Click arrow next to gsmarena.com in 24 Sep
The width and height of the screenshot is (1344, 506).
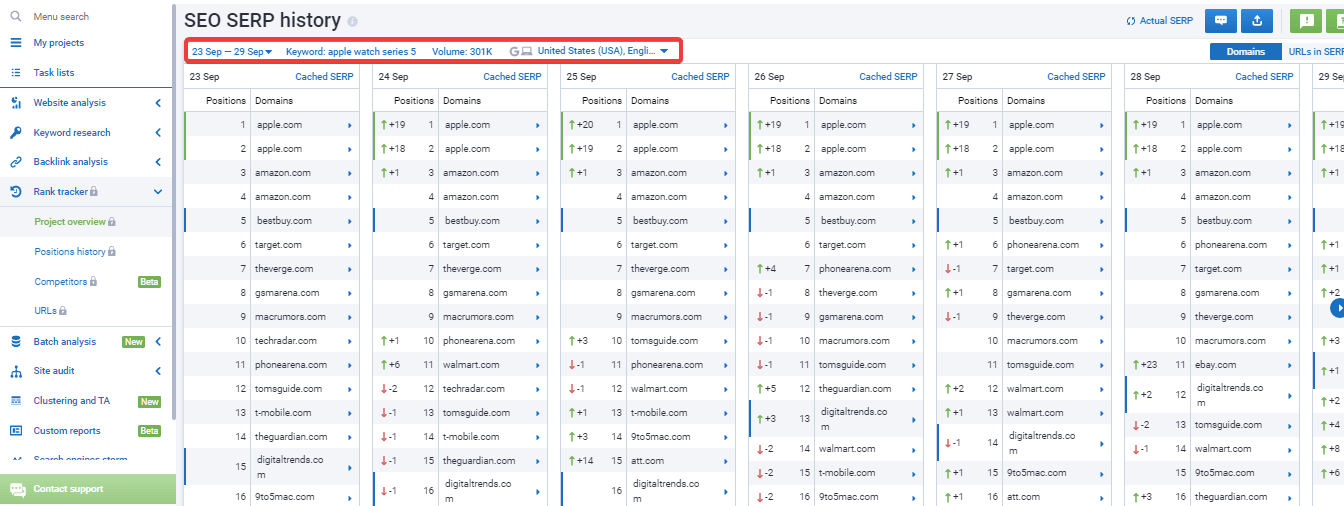[x=538, y=293]
